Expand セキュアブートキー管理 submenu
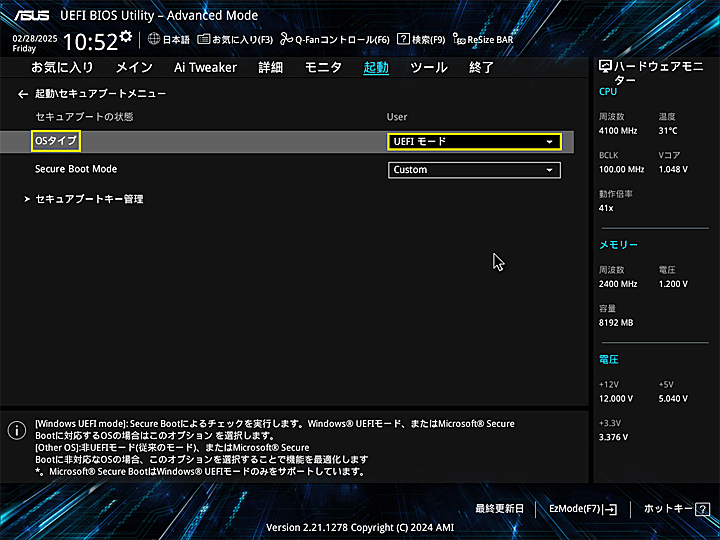This screenshot has height=540, width=720. [x=89, y=199]
